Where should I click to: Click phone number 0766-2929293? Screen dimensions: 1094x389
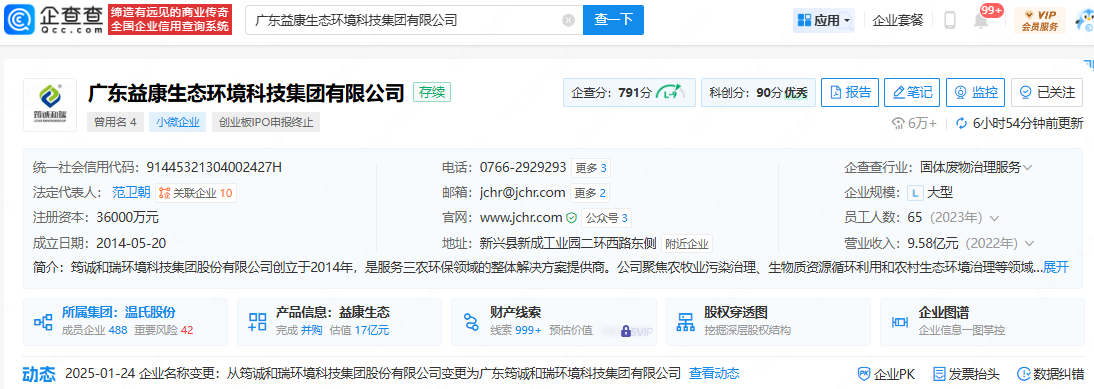pyautogui.click(x=523, y=167)
